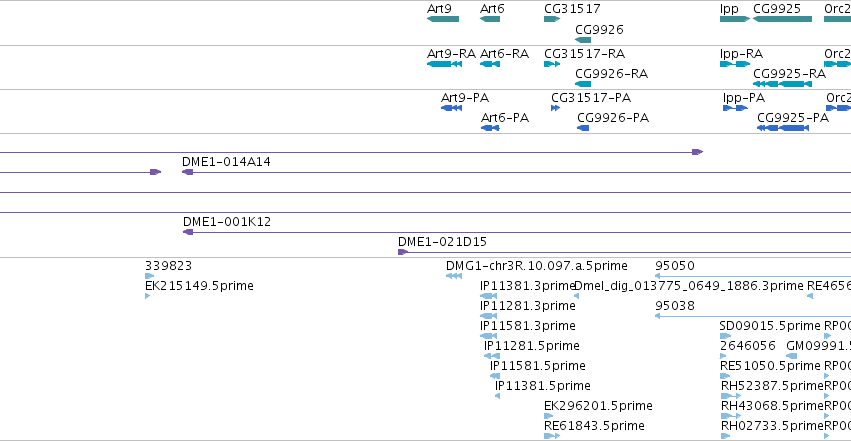Screen dimensions: 851x441
Task: Open the Dmel_dig_013775_0649_1886.3prime label
Action: (x=688, y=286)
